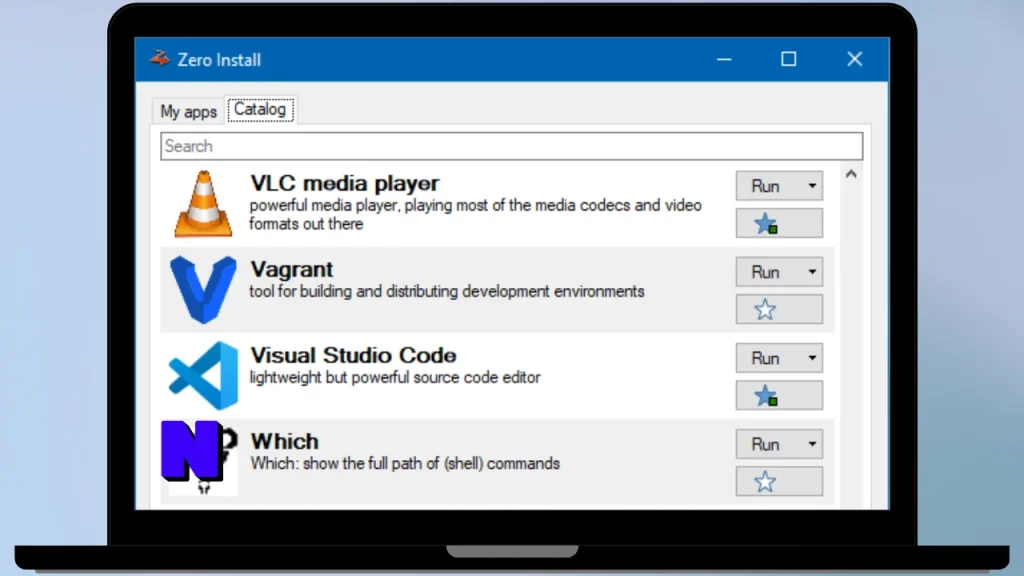Maximize the Zero Install window

click(x=789, y=59)
